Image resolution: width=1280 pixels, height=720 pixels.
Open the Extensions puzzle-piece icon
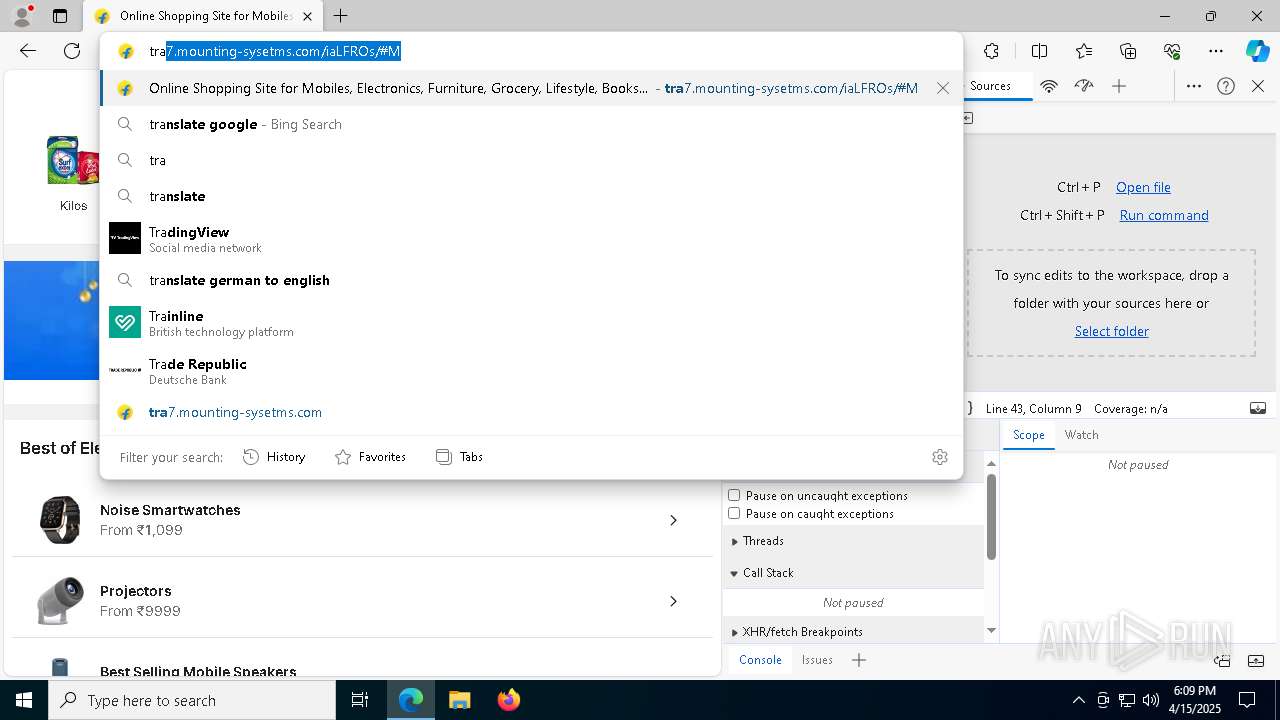[x=991, y=51]
